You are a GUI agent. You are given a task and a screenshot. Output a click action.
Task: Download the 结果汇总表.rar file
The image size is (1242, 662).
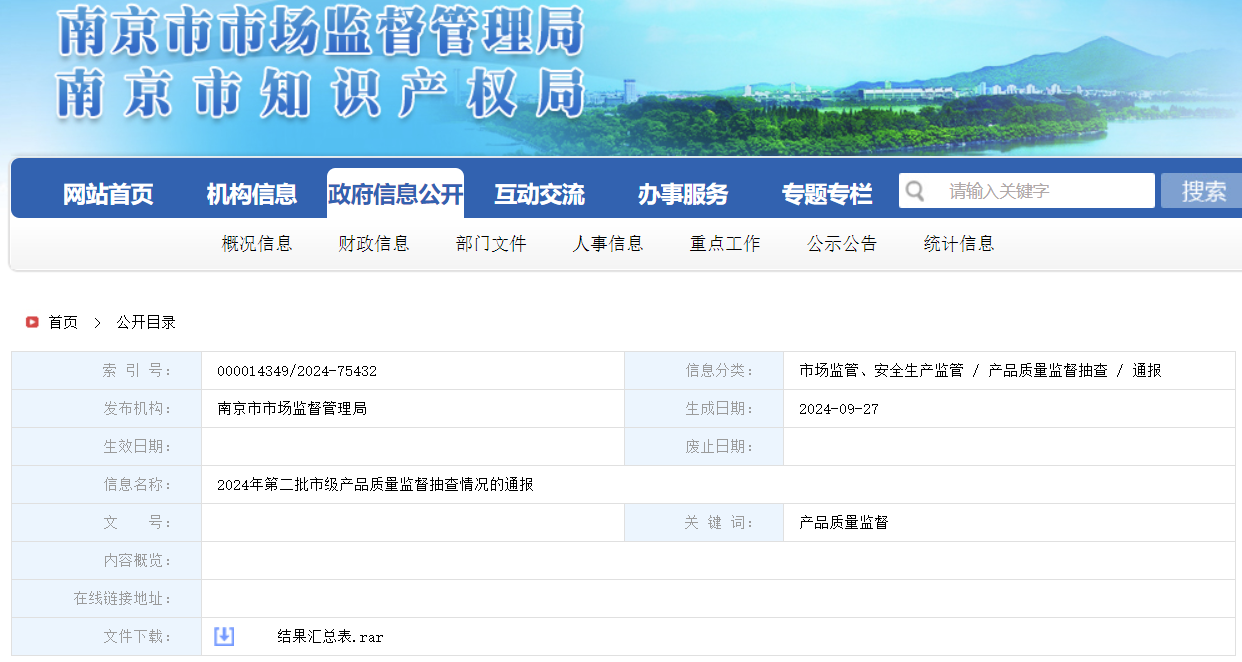click(330, 637)
